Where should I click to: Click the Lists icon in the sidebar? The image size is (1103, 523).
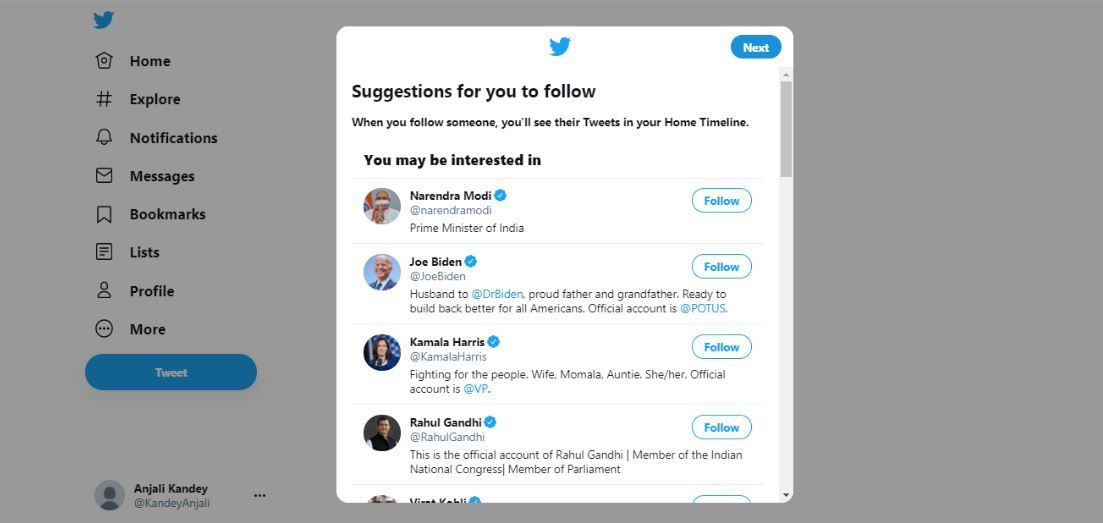104,252
